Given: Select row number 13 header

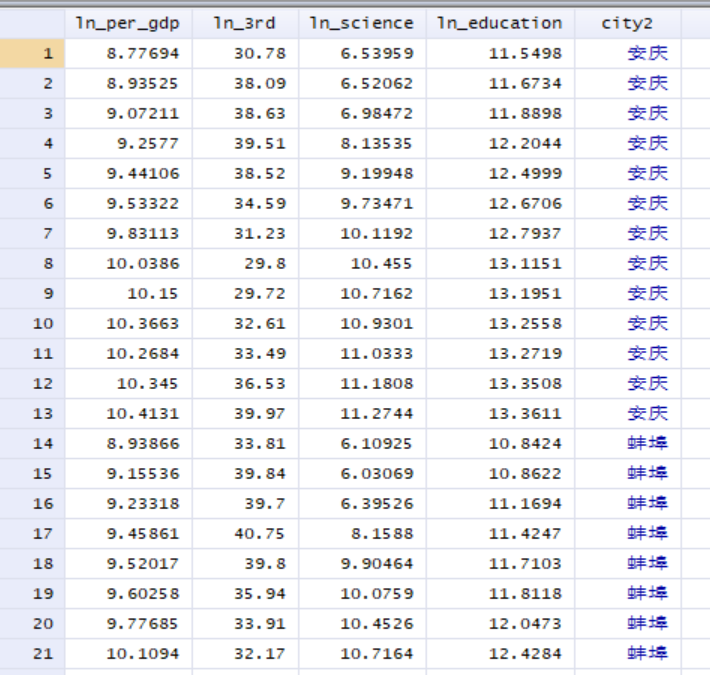Looking at the screenshot, I should pos(32,413).
